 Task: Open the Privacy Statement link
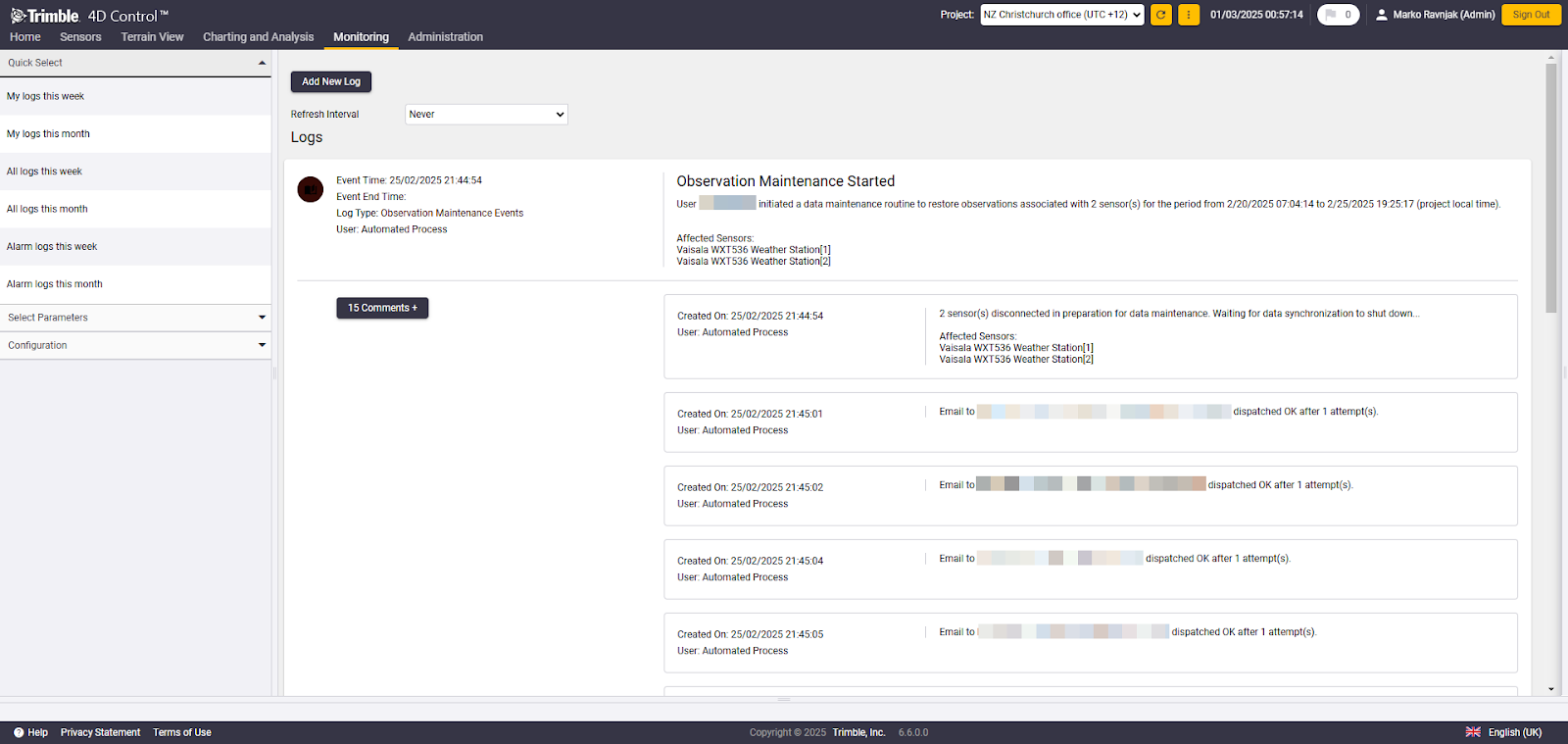[100, 732]
